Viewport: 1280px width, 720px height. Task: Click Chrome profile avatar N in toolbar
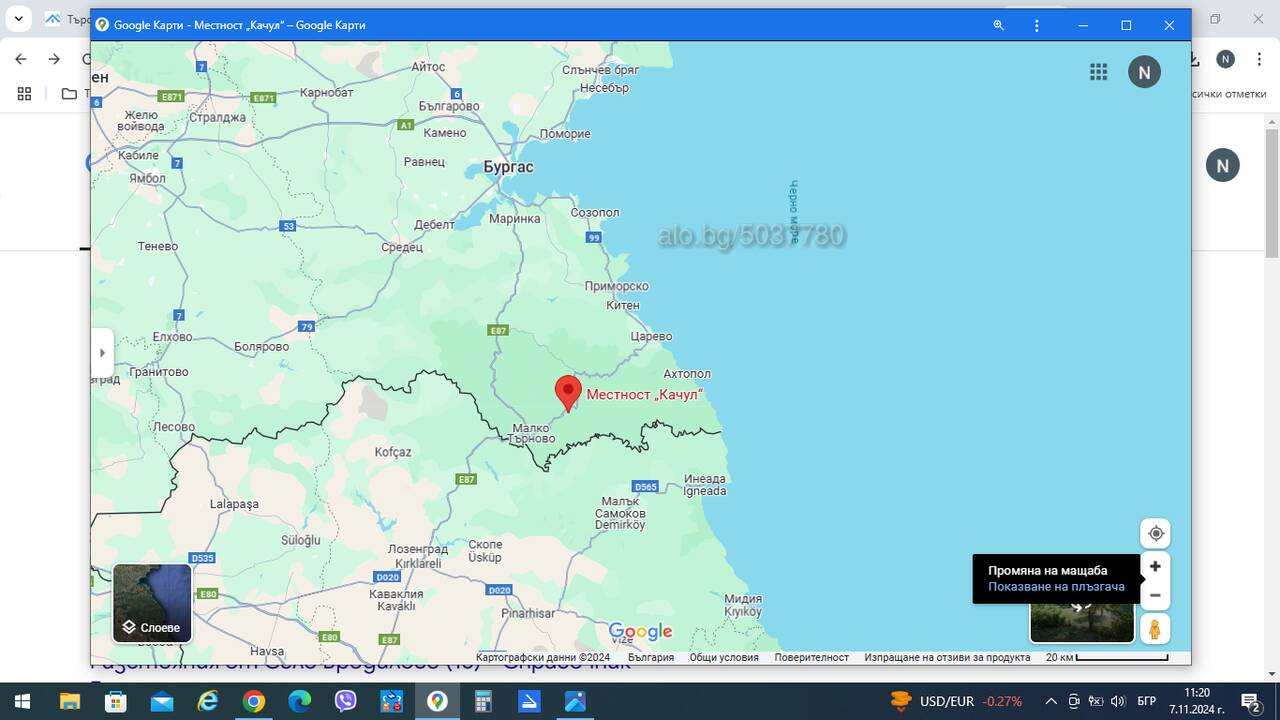pos(1225,59)
